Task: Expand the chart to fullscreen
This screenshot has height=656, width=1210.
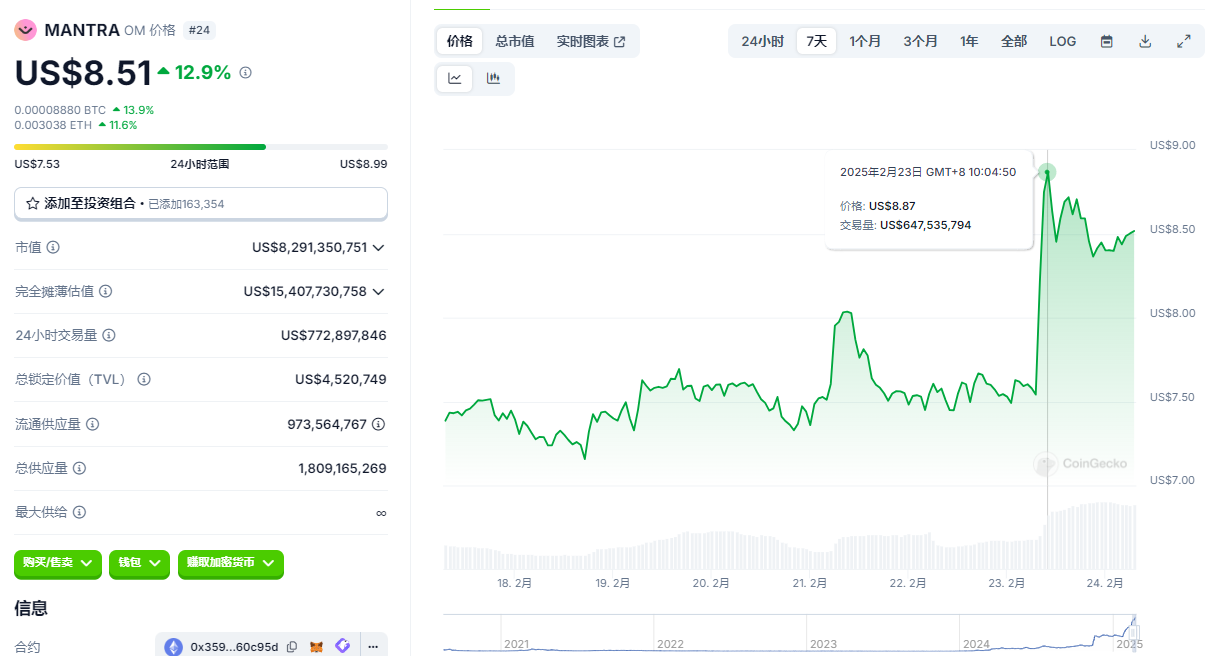Action: click(1184, 41)
